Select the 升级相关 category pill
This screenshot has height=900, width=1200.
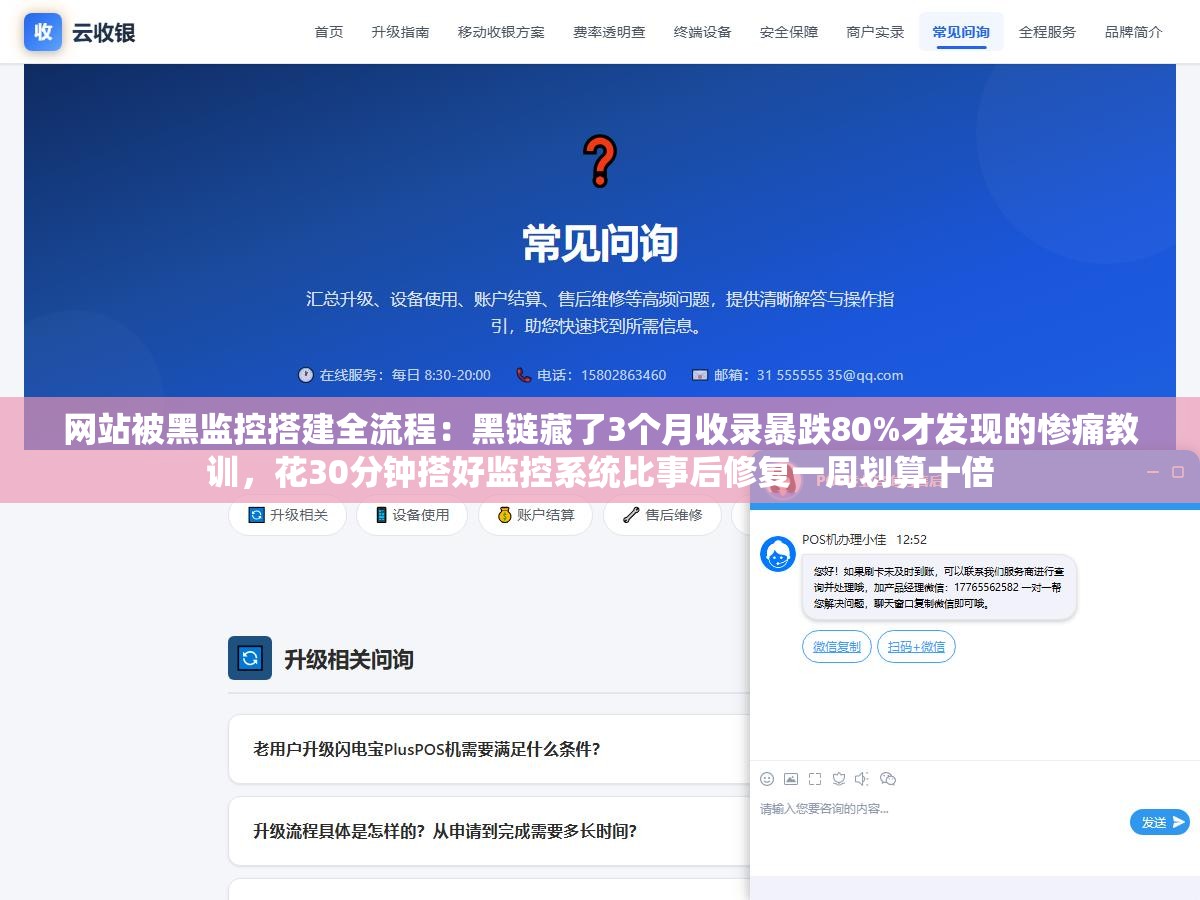(287, 515)
